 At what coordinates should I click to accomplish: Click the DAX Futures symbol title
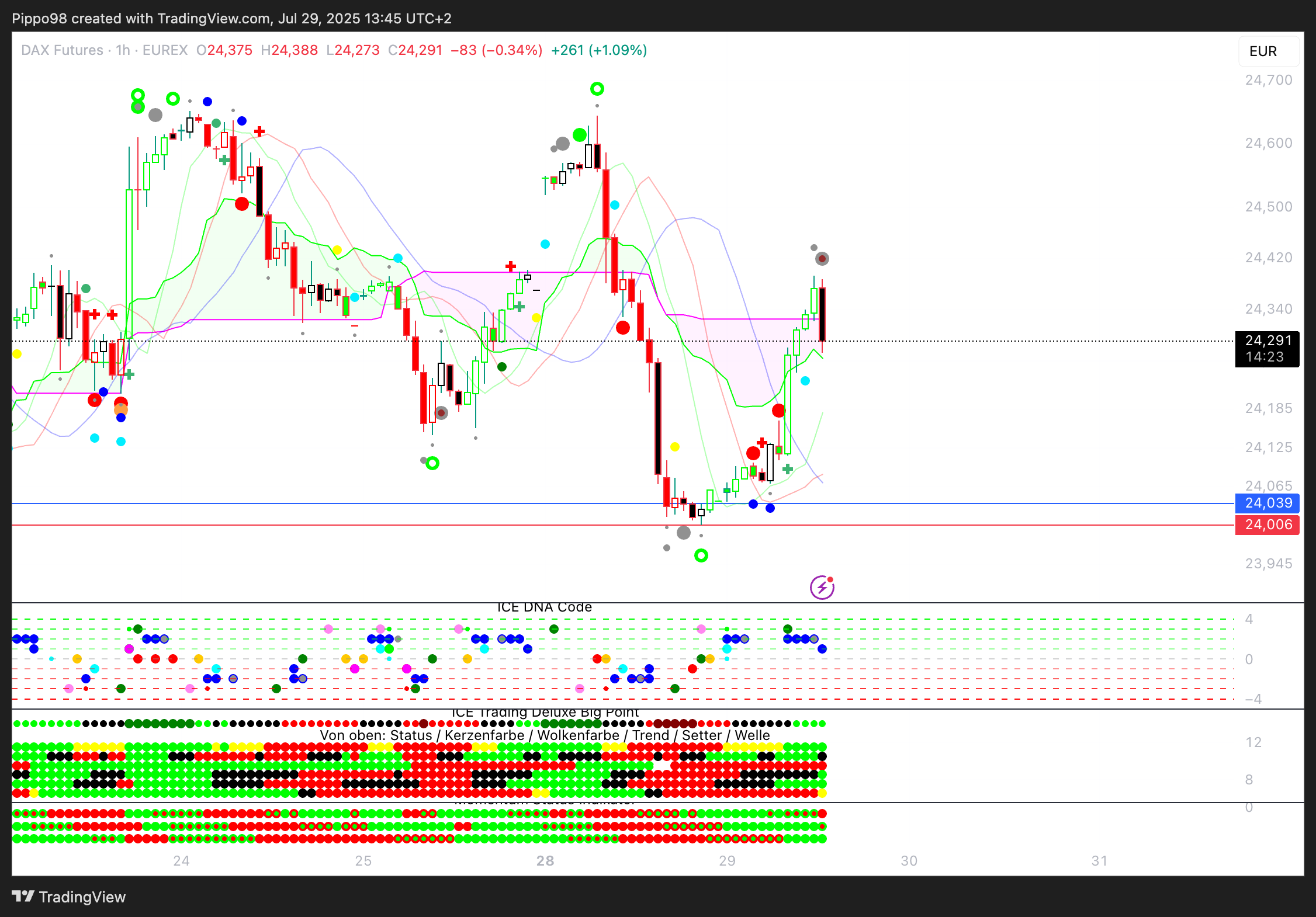pyautogui.click(x=62, y=50)
